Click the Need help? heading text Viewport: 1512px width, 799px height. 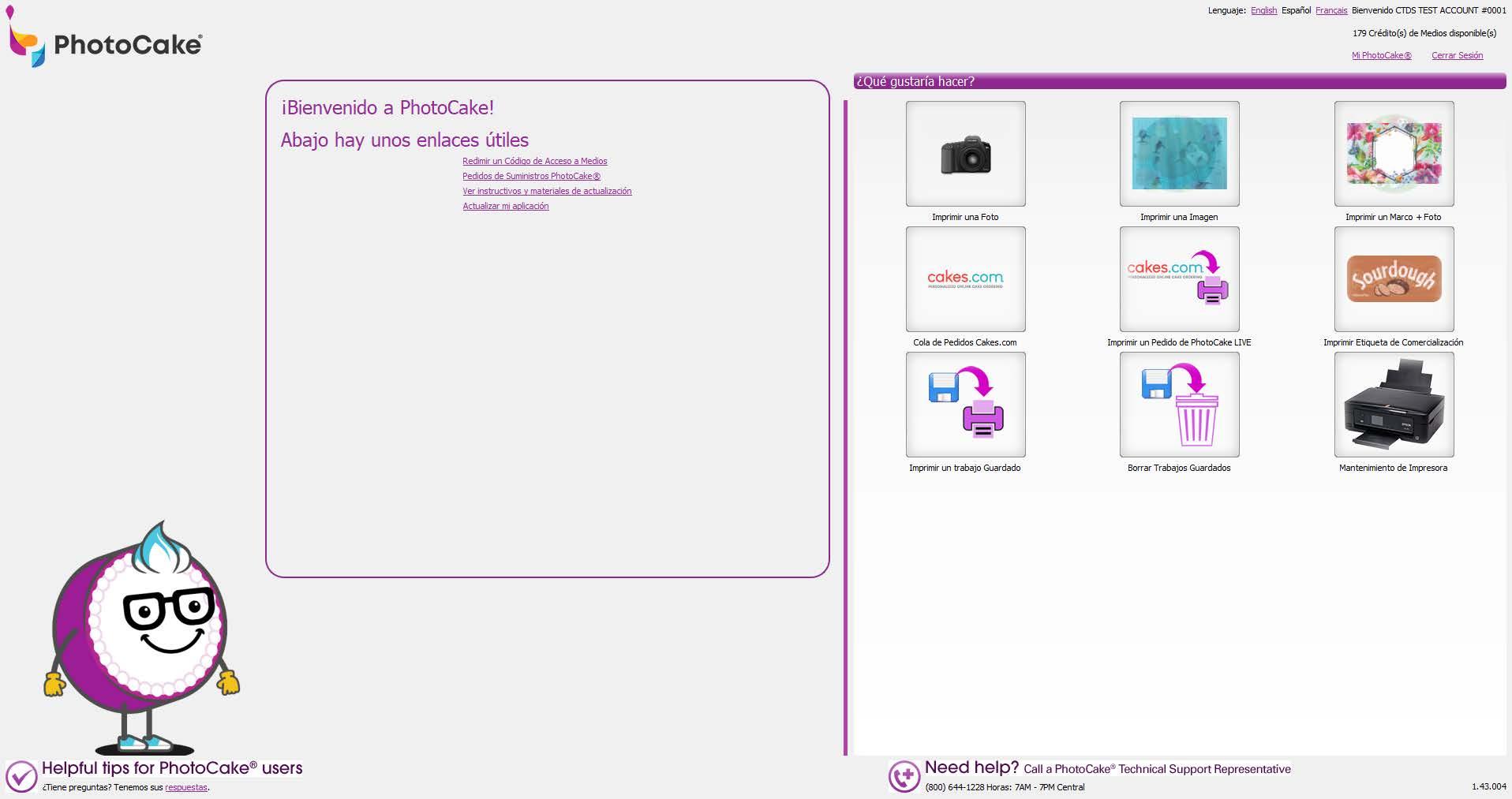(971, 767)
